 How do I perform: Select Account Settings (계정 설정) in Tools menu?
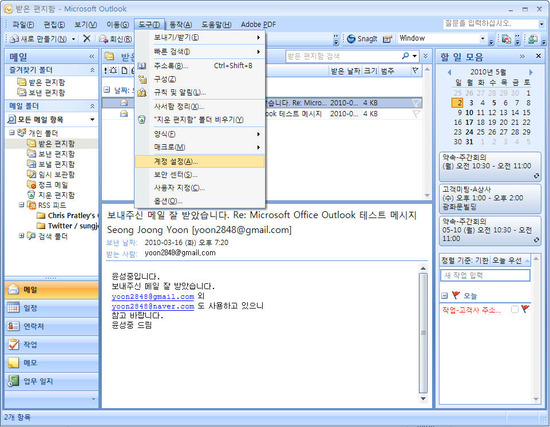coord(200,161)
